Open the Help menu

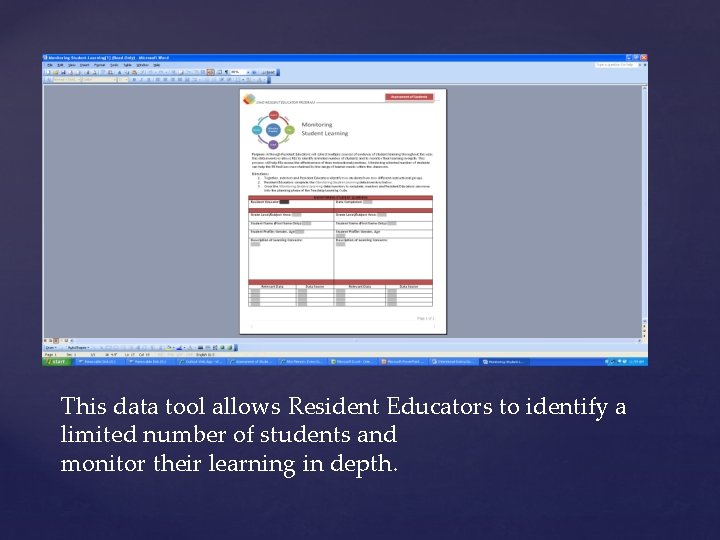(x=157, y=65)
